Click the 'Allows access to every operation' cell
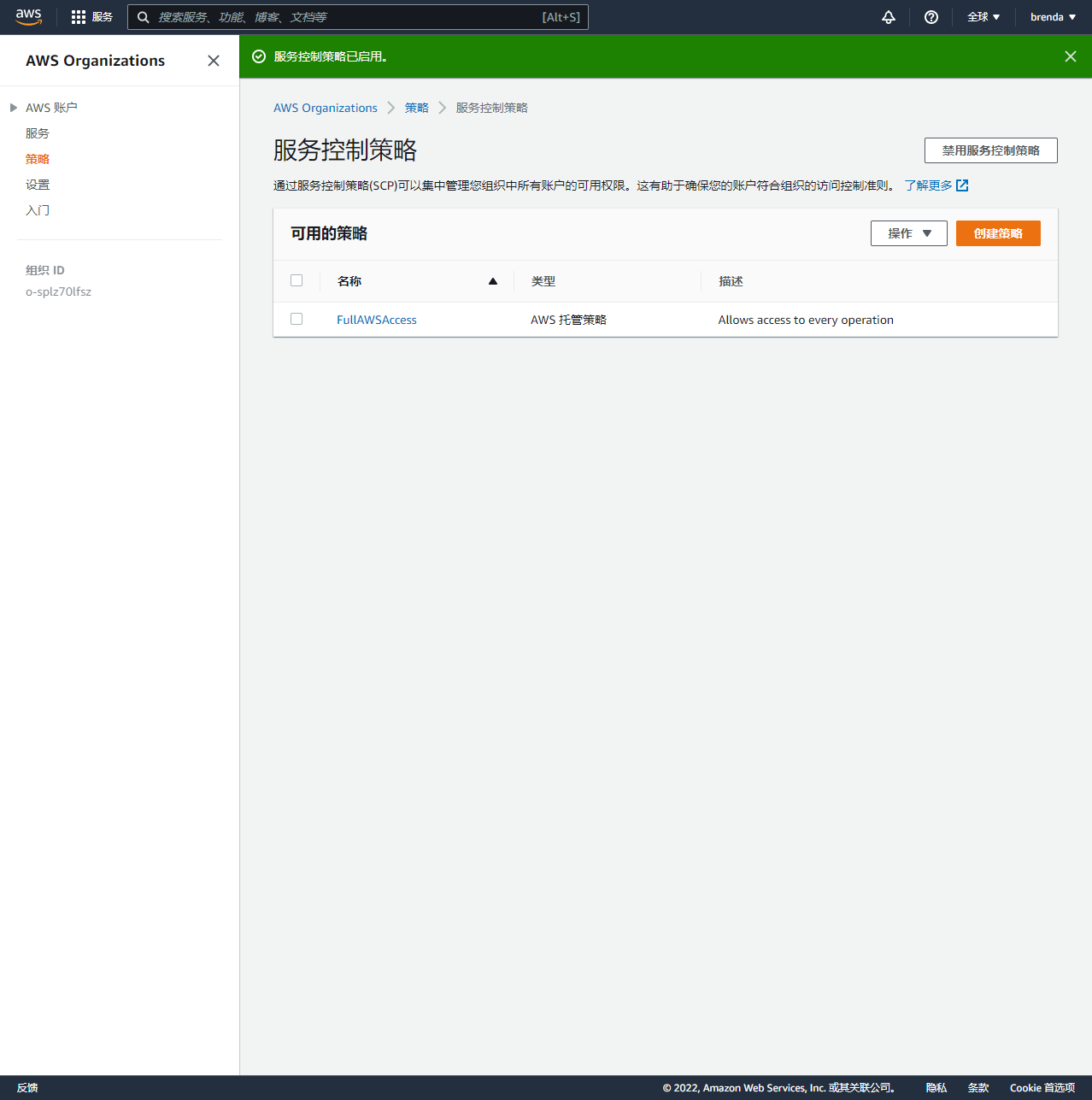The image size is (1092, 1100). 806,320
